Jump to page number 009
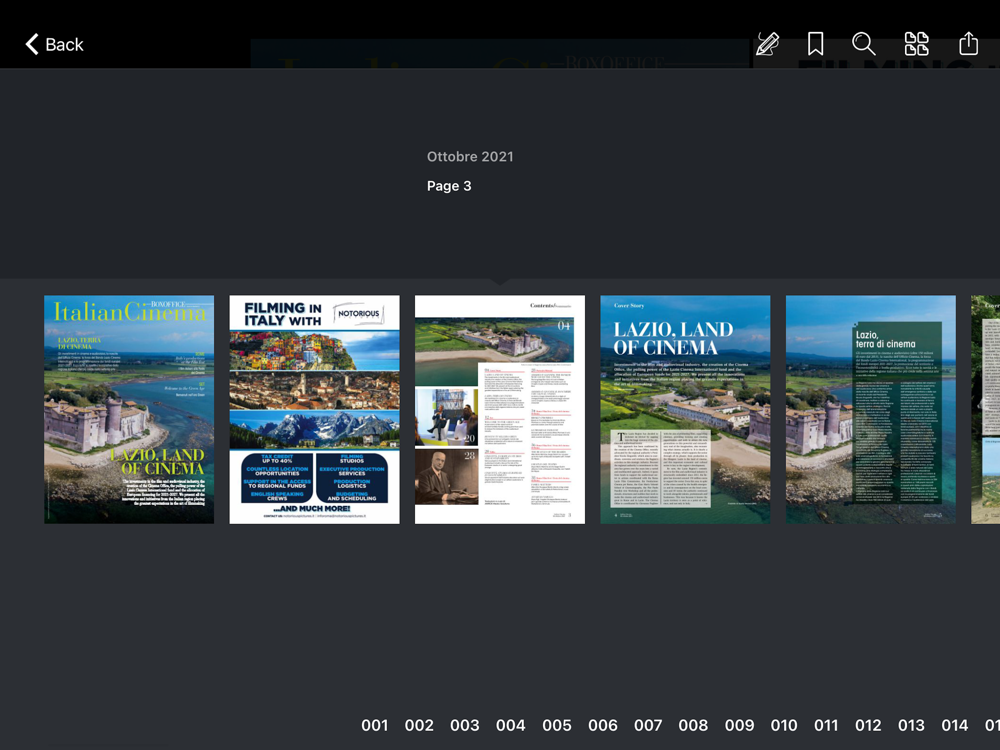Image resolution: width=1000 pixels, height=750 pixels. pyautogui.click(x=739, y=725)
